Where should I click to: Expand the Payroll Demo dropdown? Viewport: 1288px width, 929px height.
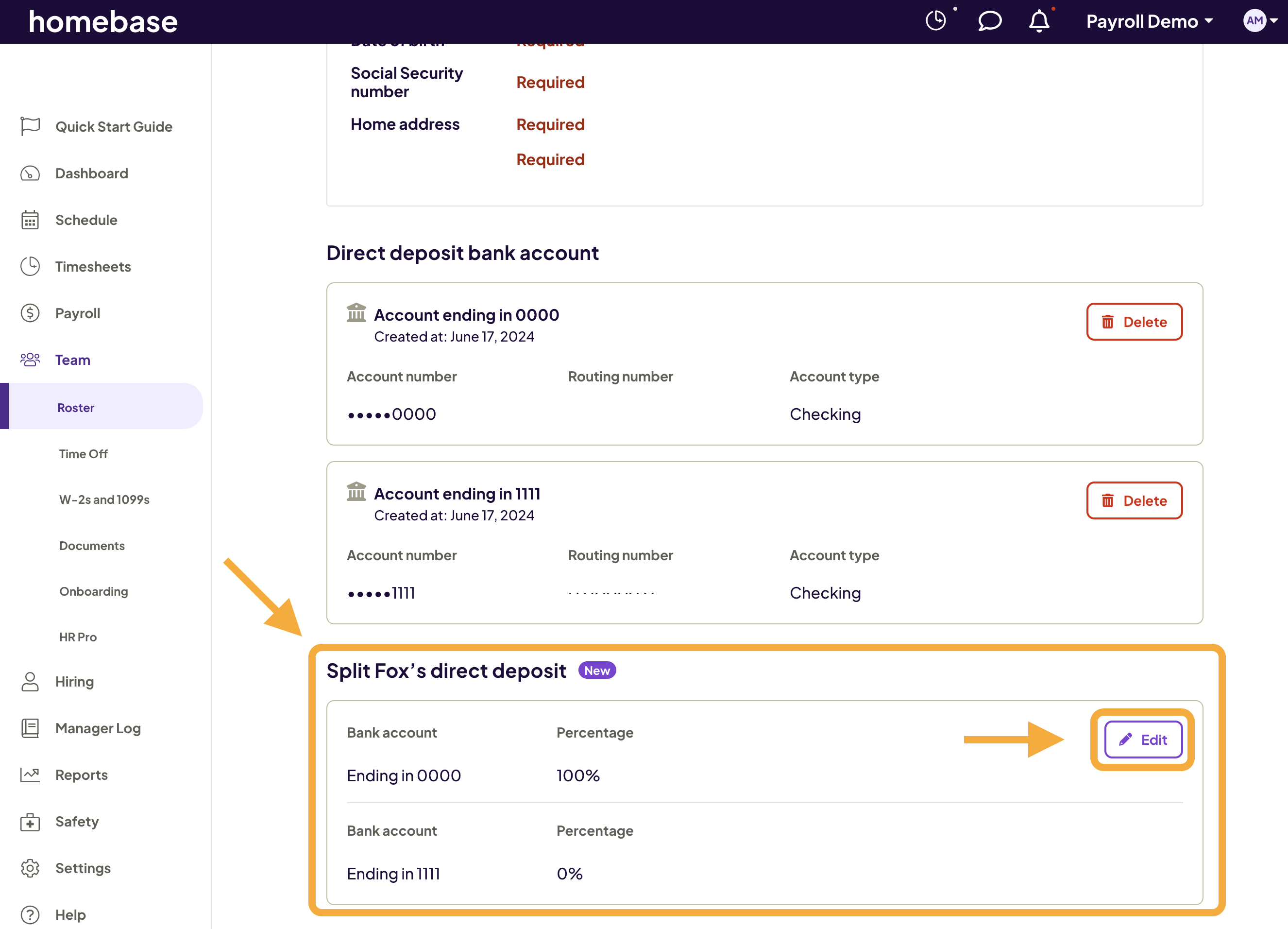pyautogui.click(x=1148, y=21)
